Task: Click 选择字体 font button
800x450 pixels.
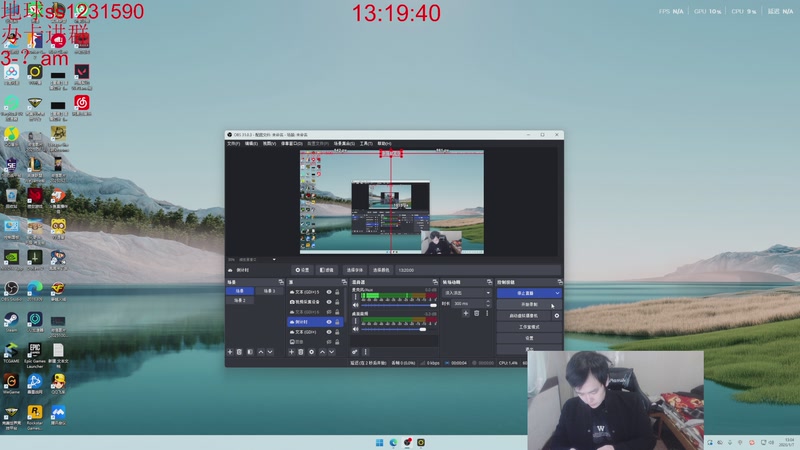Action: (x=355, y=270)
